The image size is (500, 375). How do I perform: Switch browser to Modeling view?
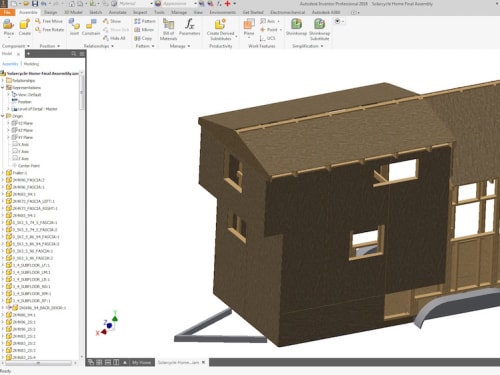pos(31,64)
